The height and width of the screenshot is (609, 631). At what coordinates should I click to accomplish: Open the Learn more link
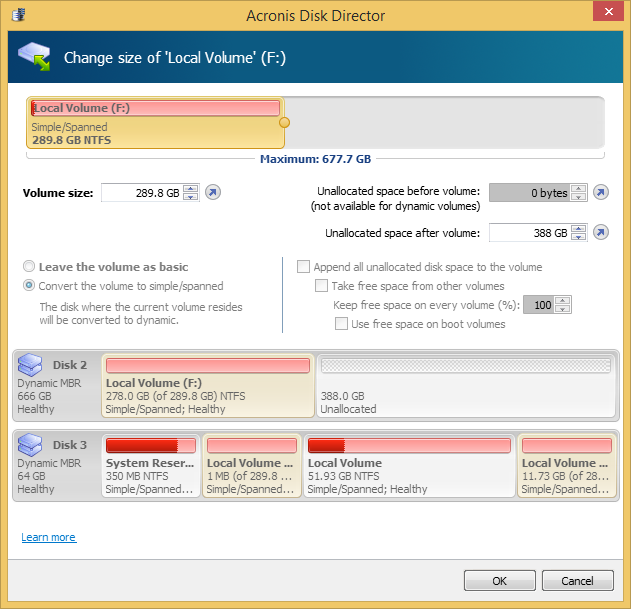[x=49, y=537]
